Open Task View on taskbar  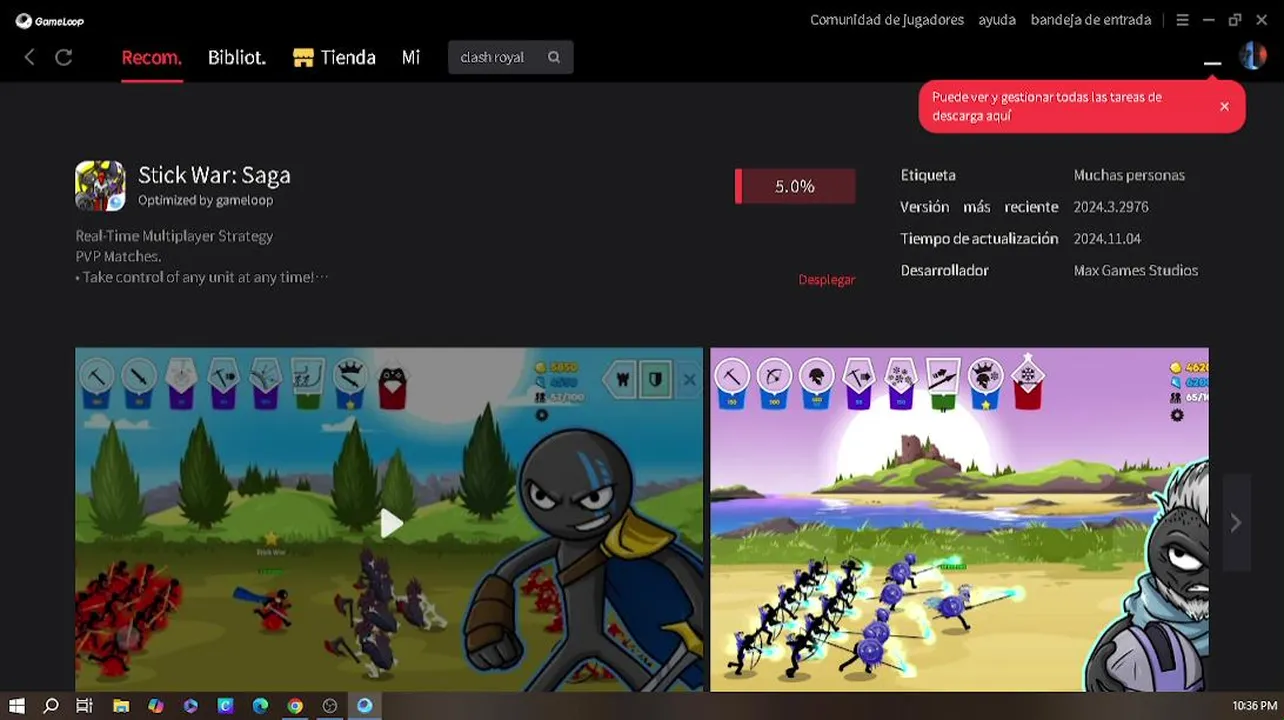point(85,706)
